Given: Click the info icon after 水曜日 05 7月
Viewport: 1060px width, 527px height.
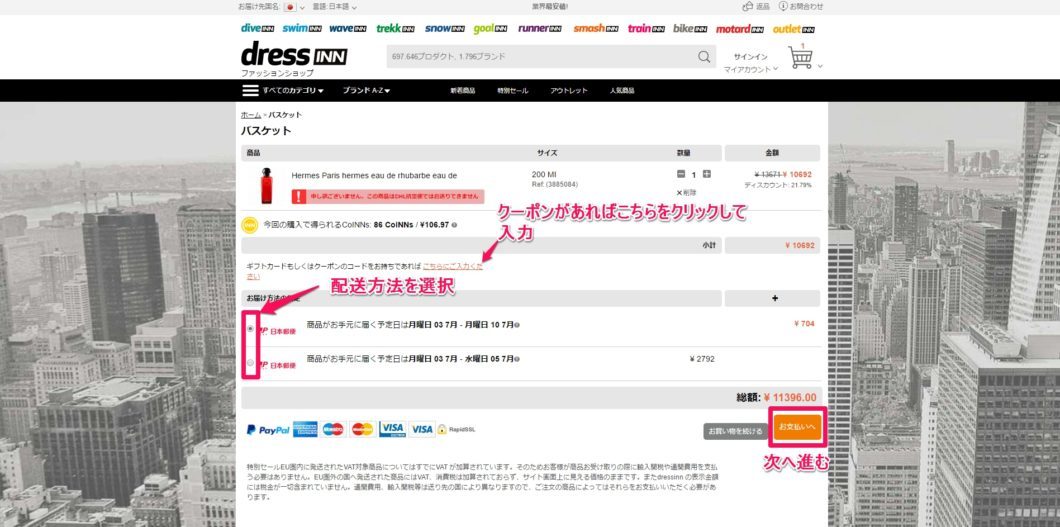Looking at the screenshot, I should click(x=517, y=359).
